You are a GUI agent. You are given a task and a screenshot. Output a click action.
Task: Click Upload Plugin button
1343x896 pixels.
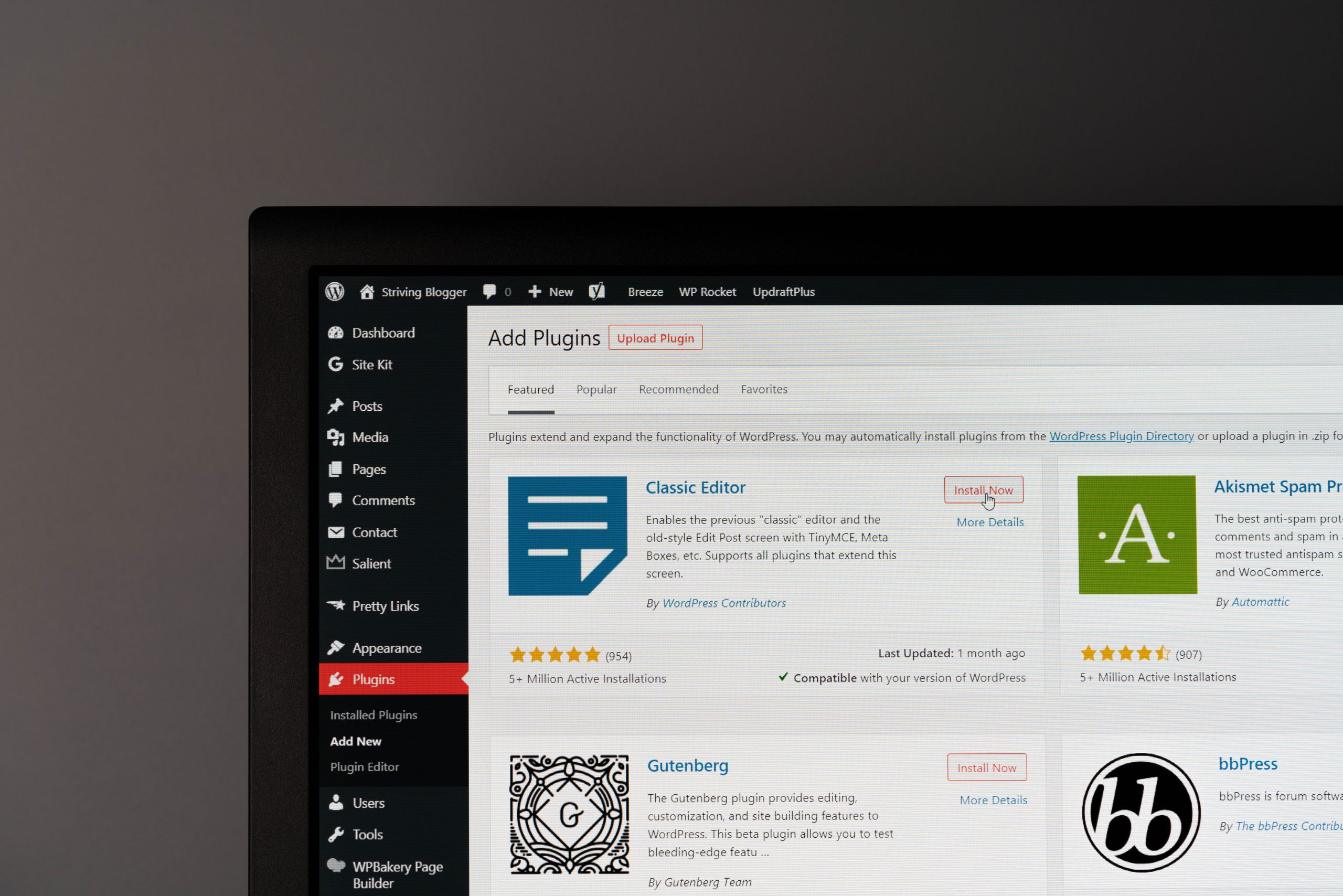[x=654, y=337]
